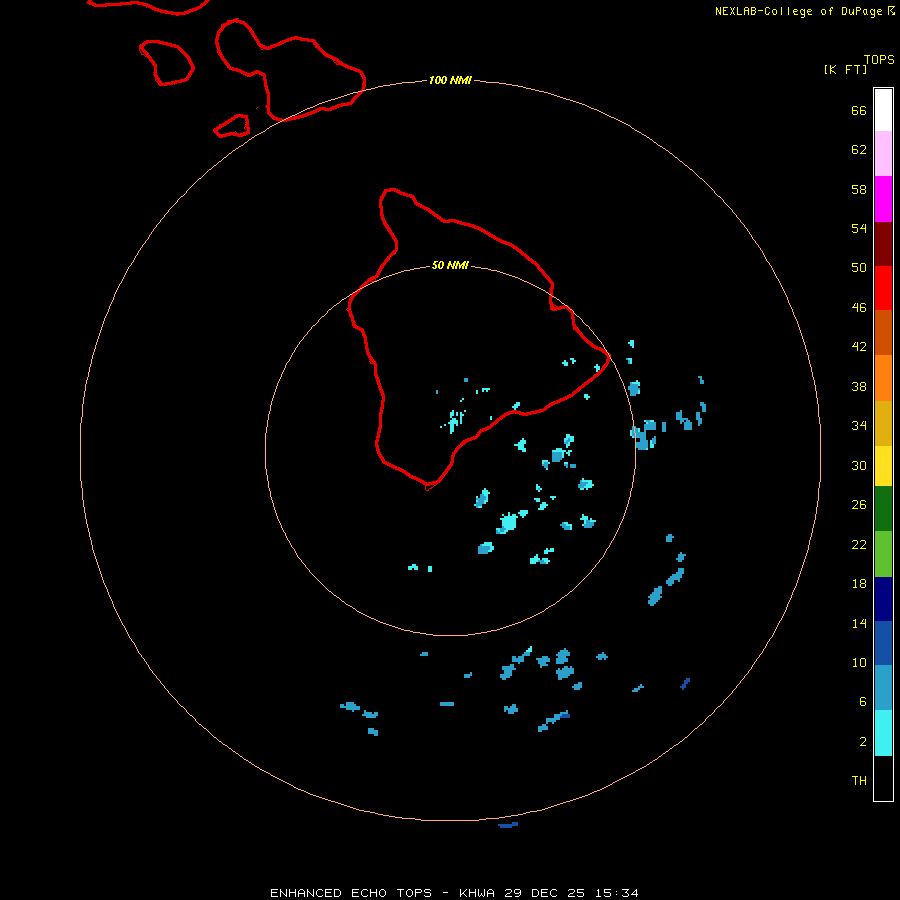Click the 50 NMI range ring label

pyautogui.click(x=450, y=265)
